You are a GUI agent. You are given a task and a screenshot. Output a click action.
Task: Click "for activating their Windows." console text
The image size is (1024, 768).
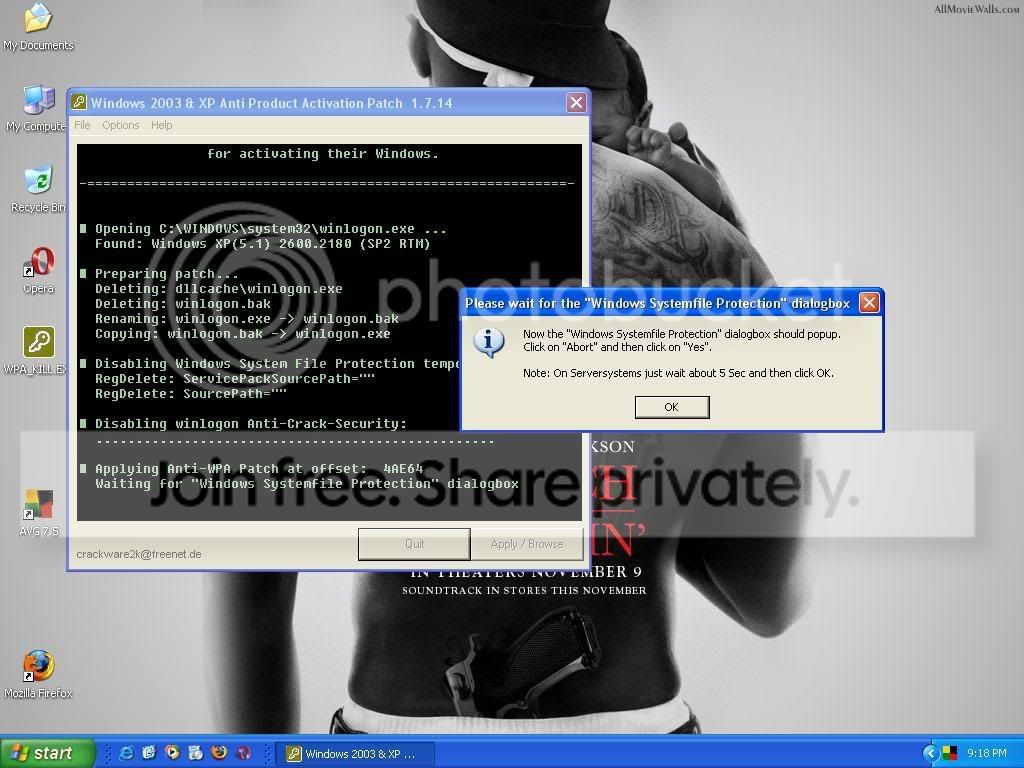(323, 154)
